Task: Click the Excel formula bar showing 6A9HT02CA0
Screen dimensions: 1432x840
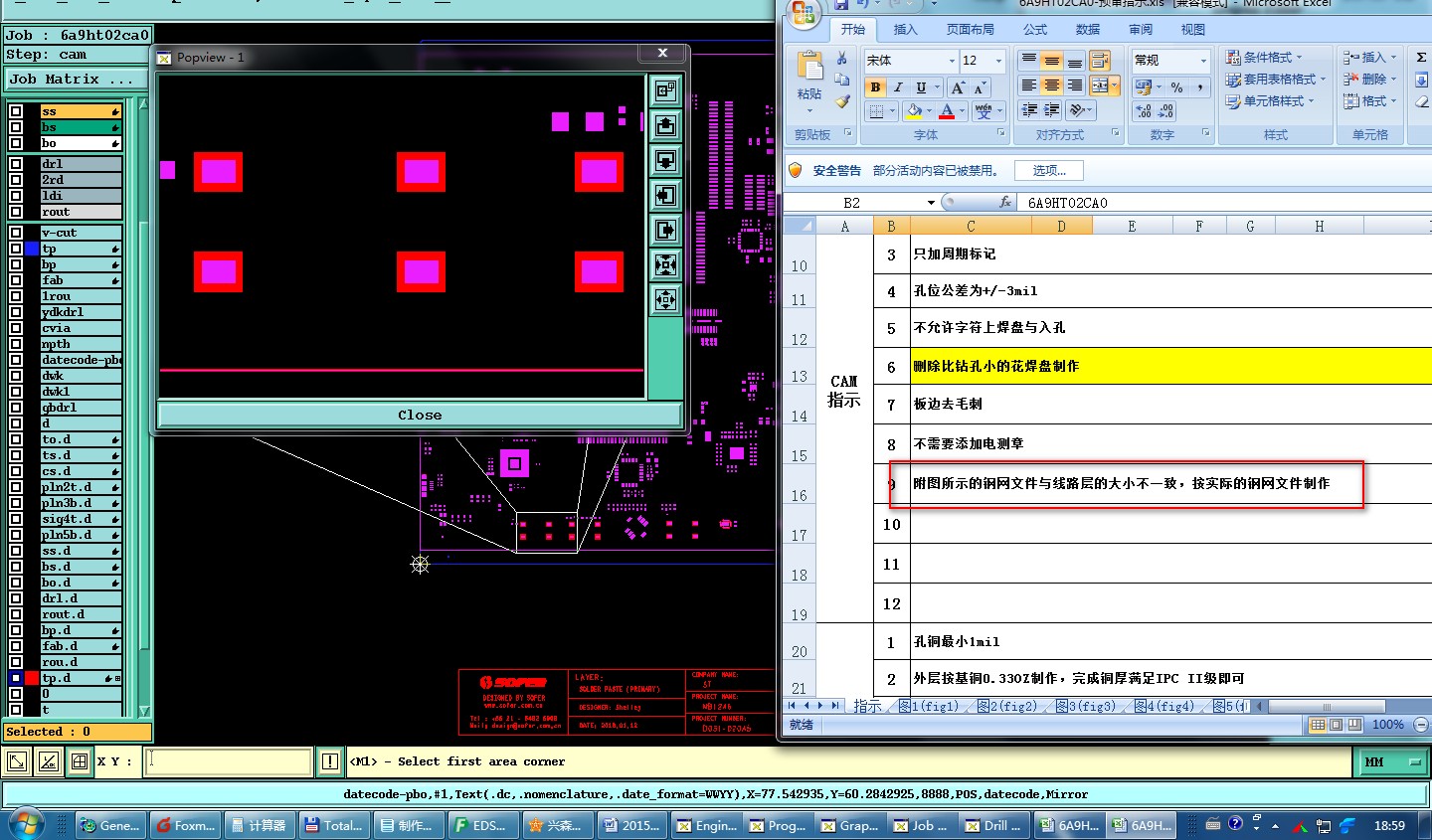Action: click(x=1223, y=203)
